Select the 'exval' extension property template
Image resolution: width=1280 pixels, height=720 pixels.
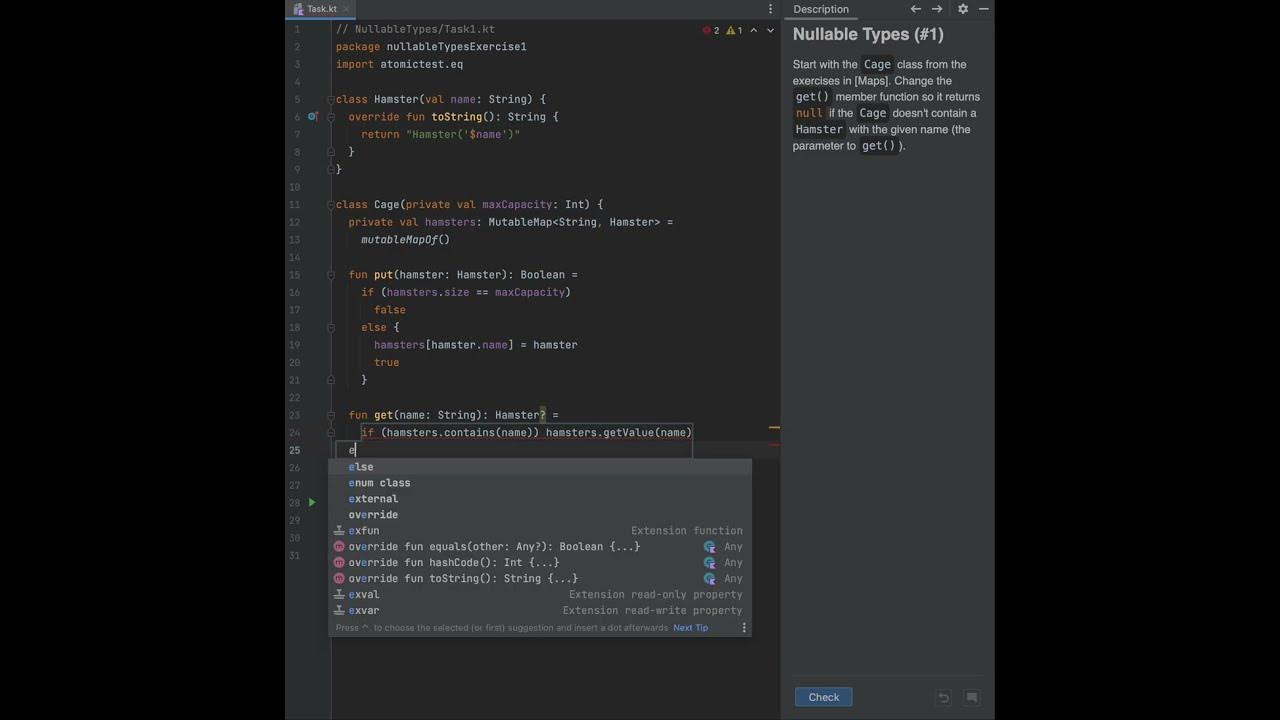pyautogui.click(x=540, y=595)
